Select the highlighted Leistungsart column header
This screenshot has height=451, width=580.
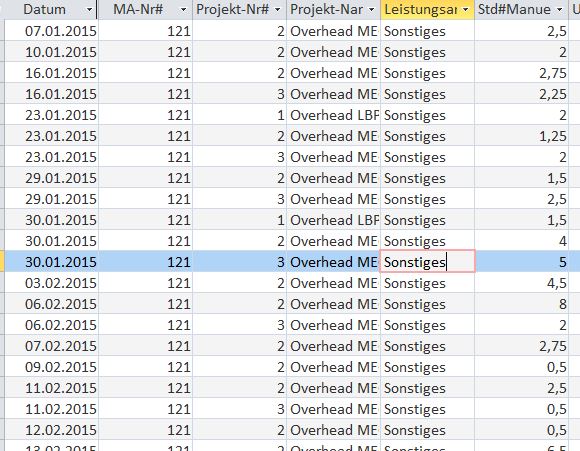427,10
